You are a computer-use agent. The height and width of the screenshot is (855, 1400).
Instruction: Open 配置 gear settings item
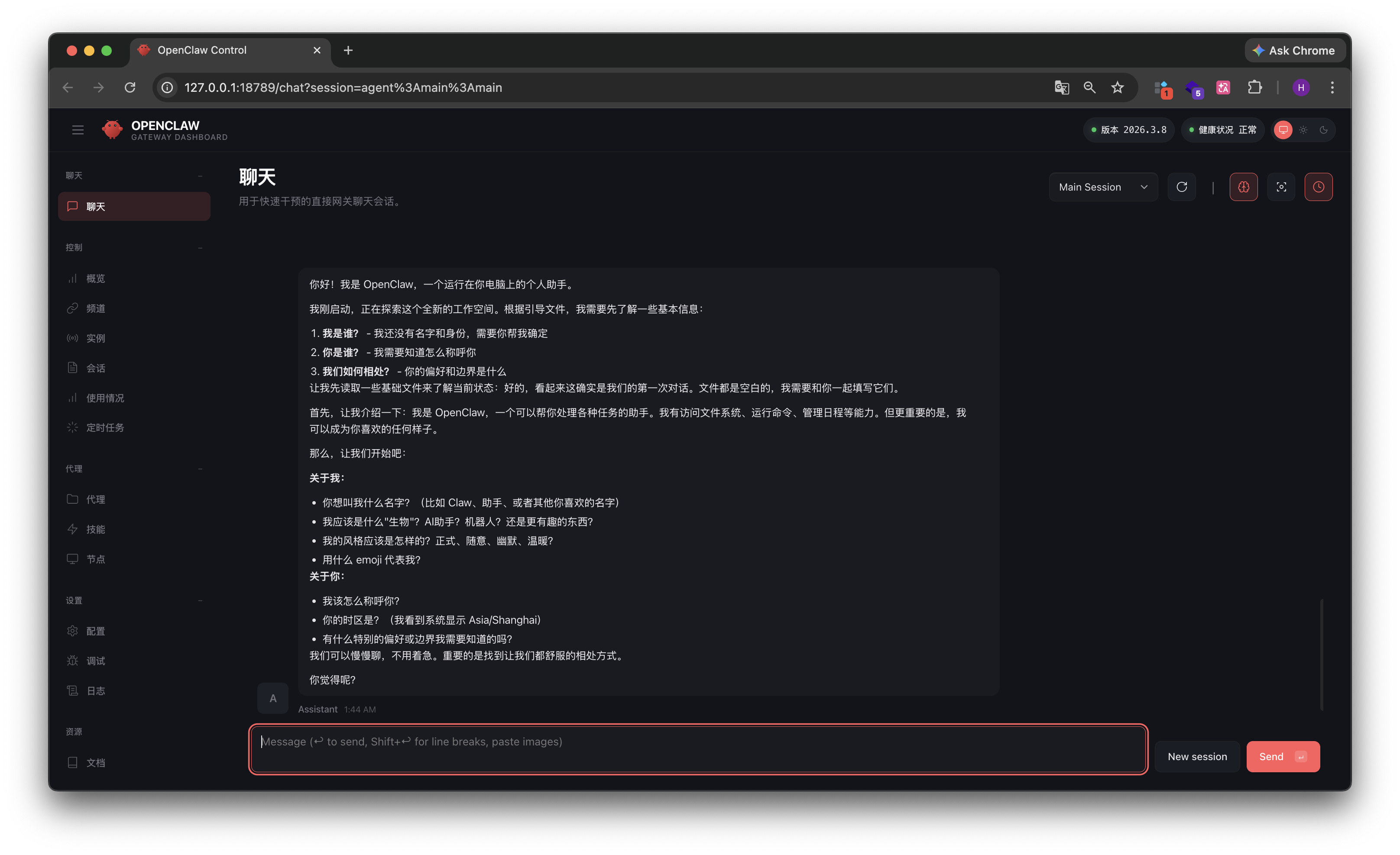(95, 631)
